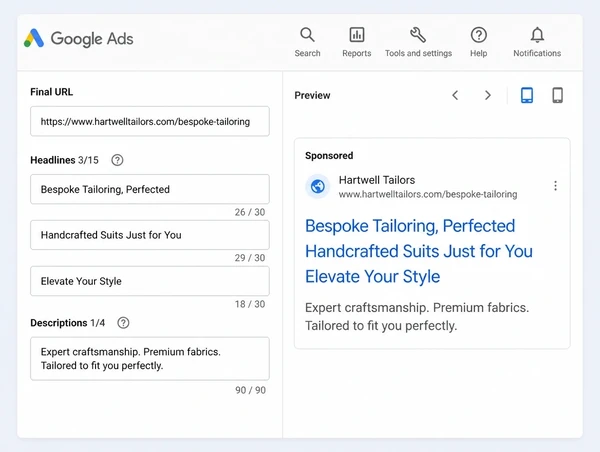Click 'Hartwell Tailors' business name in the preview

pos(377,180)
